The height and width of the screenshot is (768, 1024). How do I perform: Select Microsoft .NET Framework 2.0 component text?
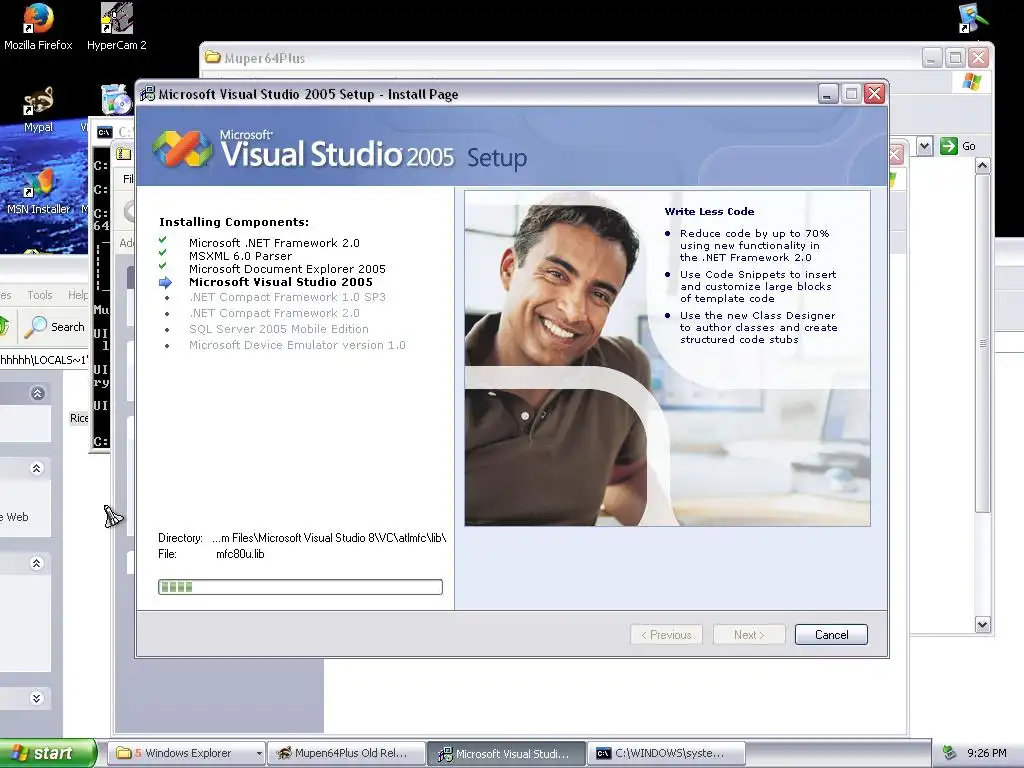point(274,243)
